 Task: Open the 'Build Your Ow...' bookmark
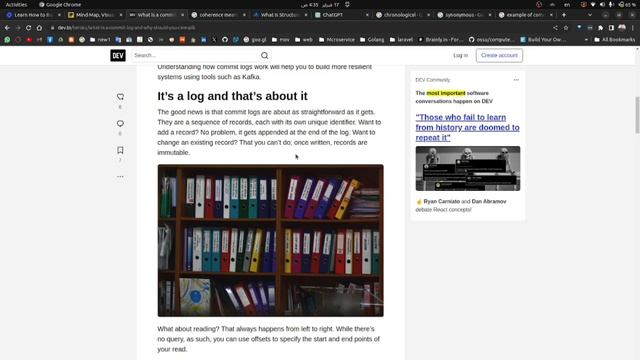[543, 40]
